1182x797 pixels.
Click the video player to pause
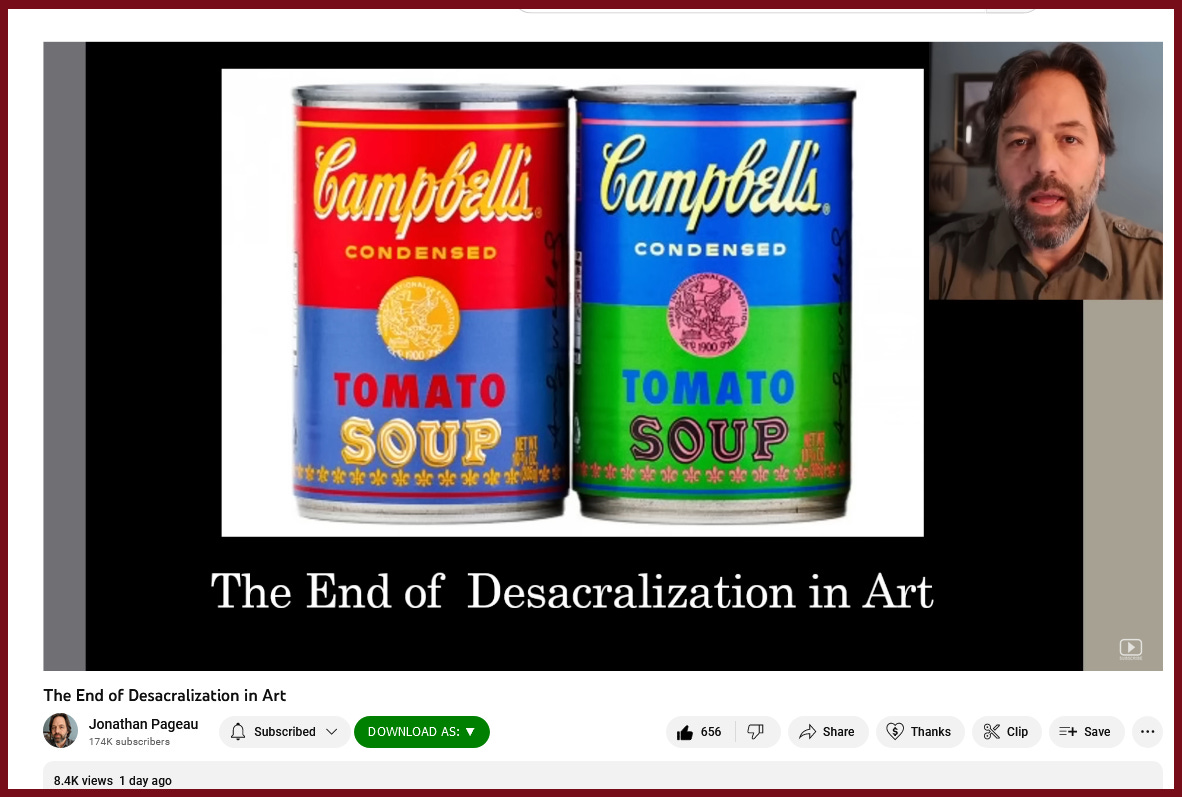(602, 356)
